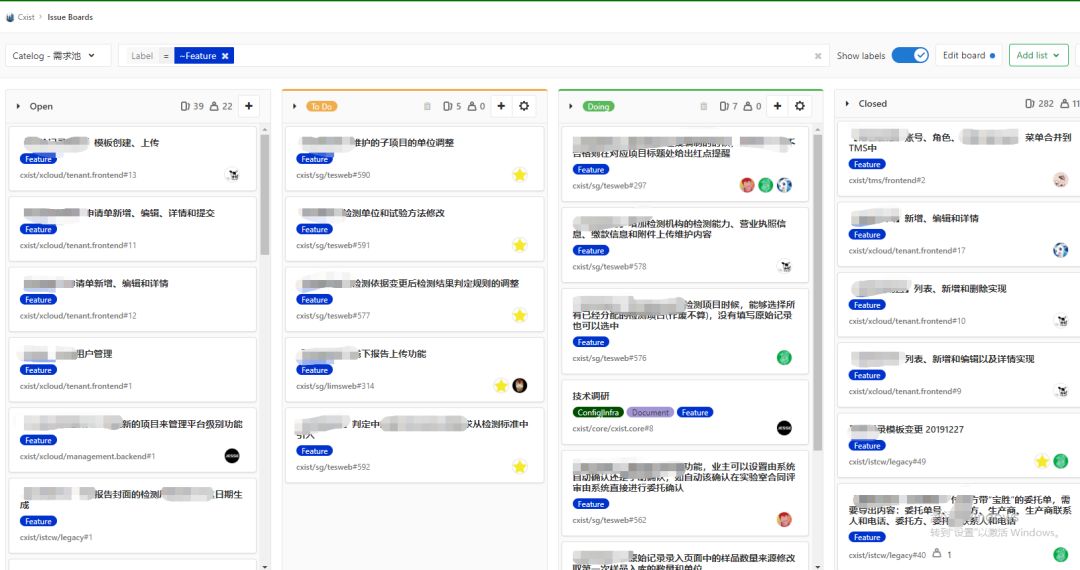
Task: Open the Catelog board selector dropdown
Action: point(58,56)
